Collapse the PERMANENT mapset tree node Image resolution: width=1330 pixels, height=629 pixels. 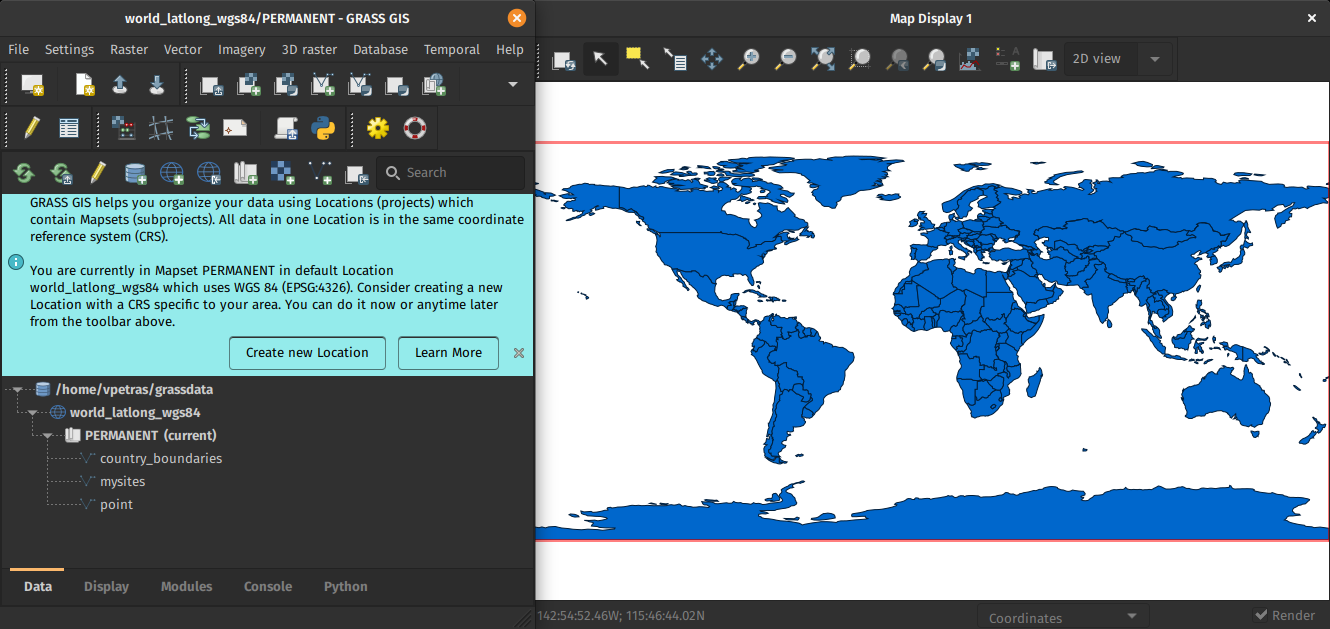47,436
